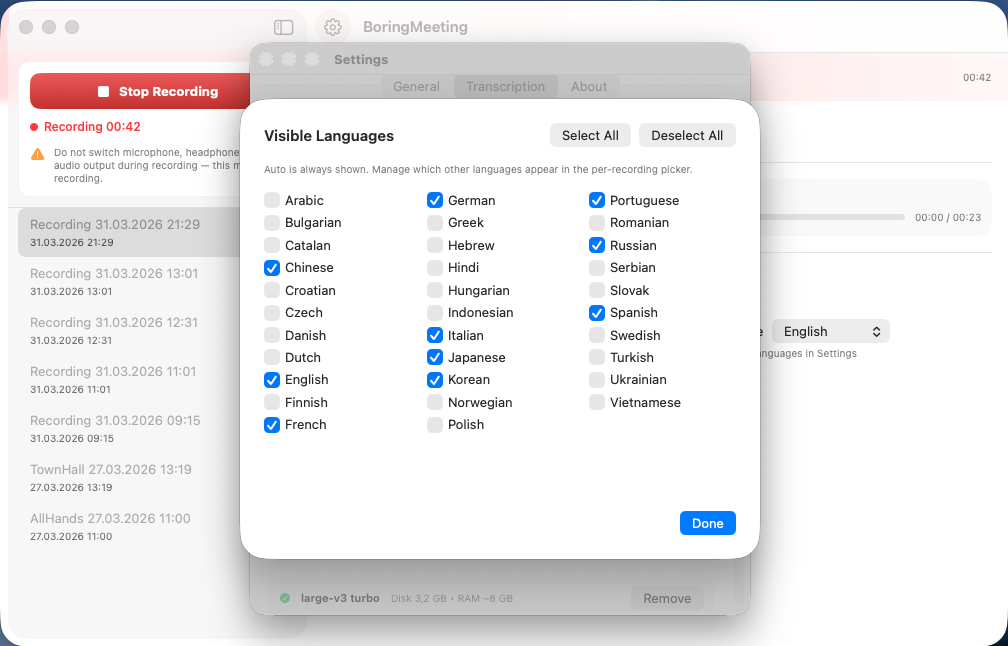Click the audio playback progress slider
This screenshot has width=1008, height=646.
pyautogui.click(x=832, y=217)
